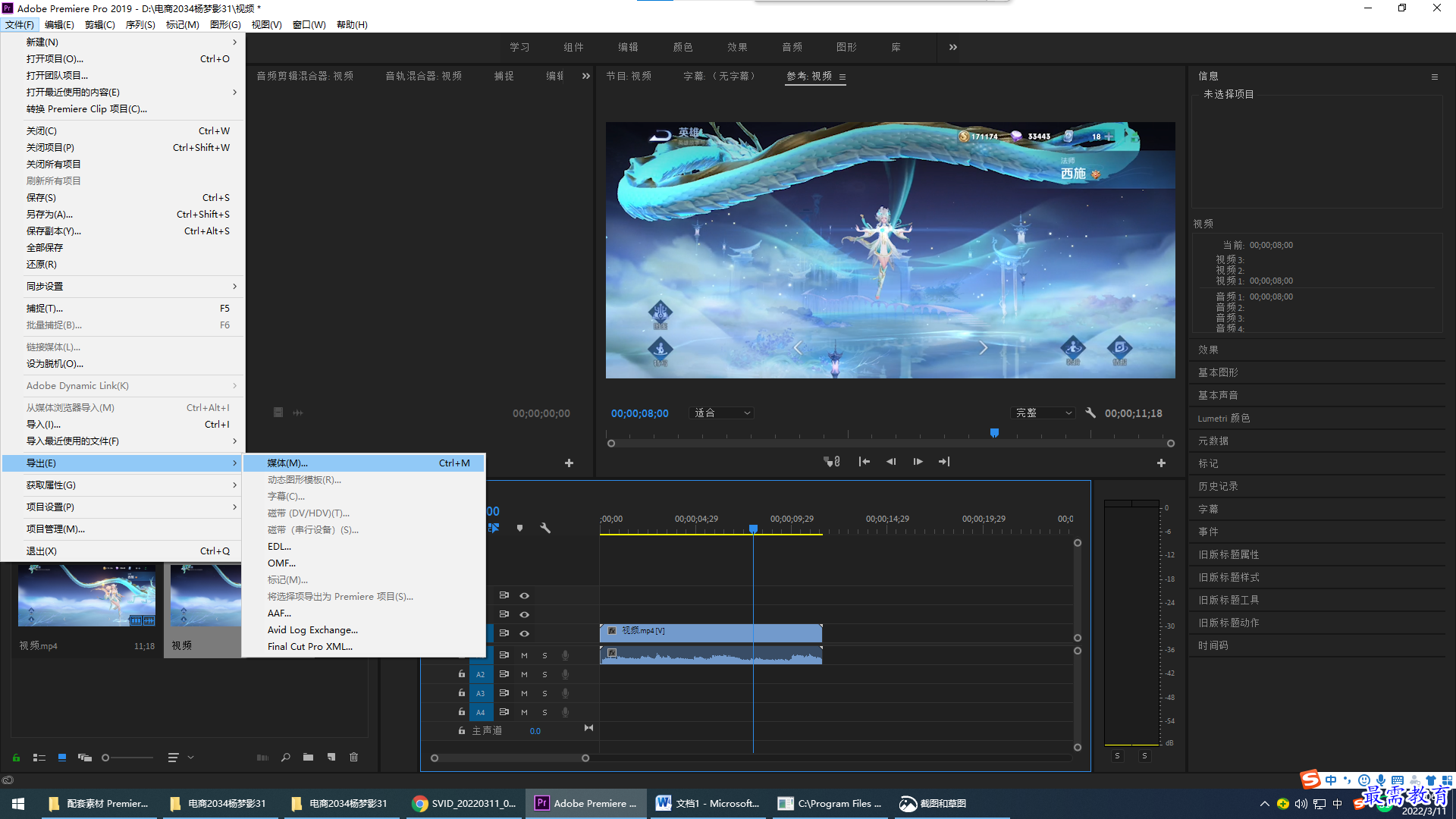Open the sort icons menu
The width and height of the screenshot is (1456, 819).
pos(180,758)
